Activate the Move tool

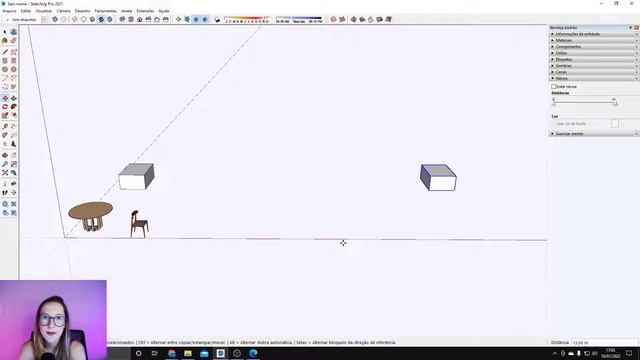(5, 98)
